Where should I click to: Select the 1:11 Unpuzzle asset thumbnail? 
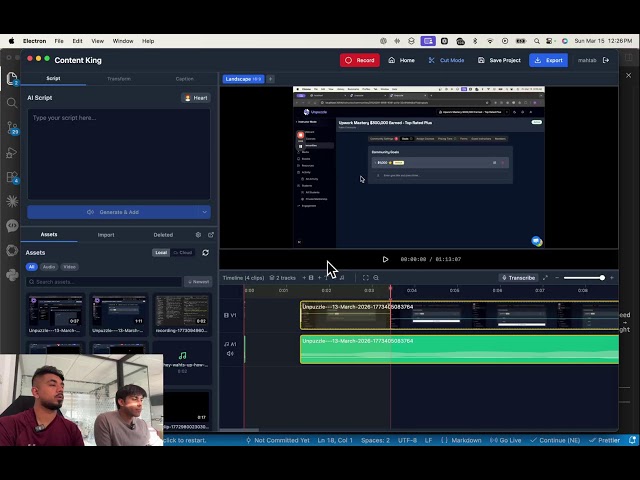coord(119,314)
